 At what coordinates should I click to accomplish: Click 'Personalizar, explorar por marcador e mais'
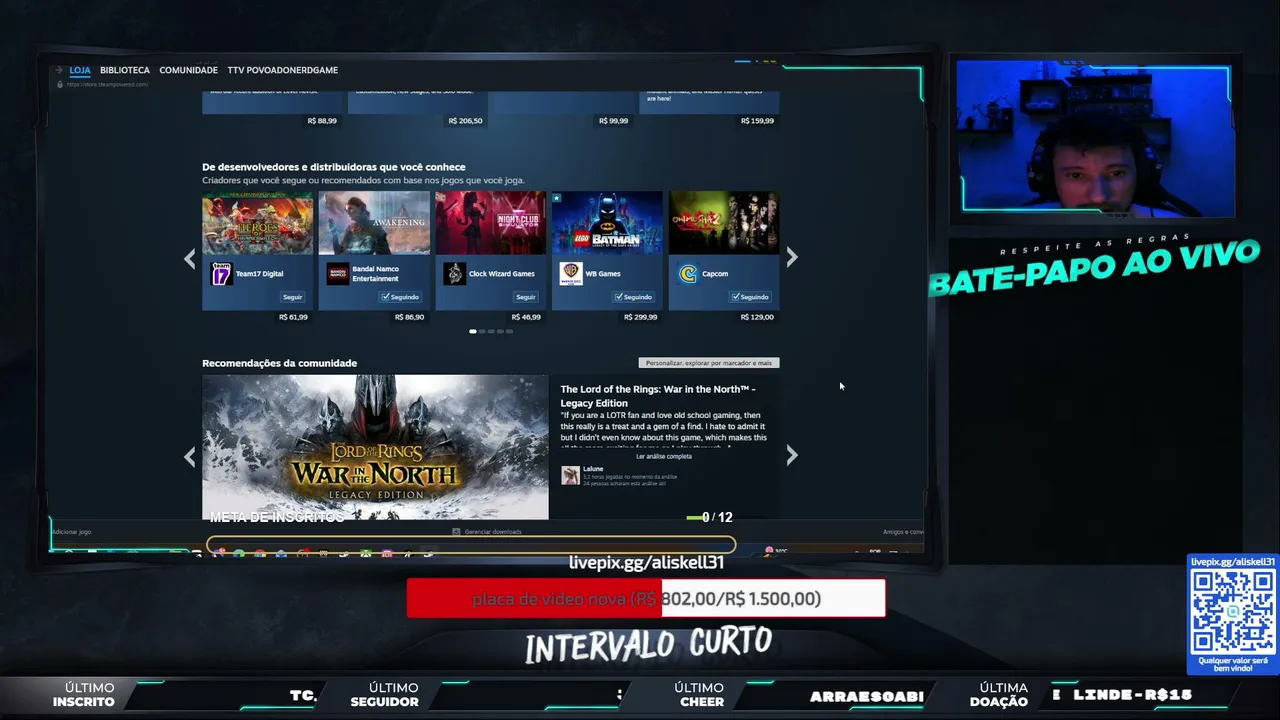pyautogui.click(x=709, y=363)
